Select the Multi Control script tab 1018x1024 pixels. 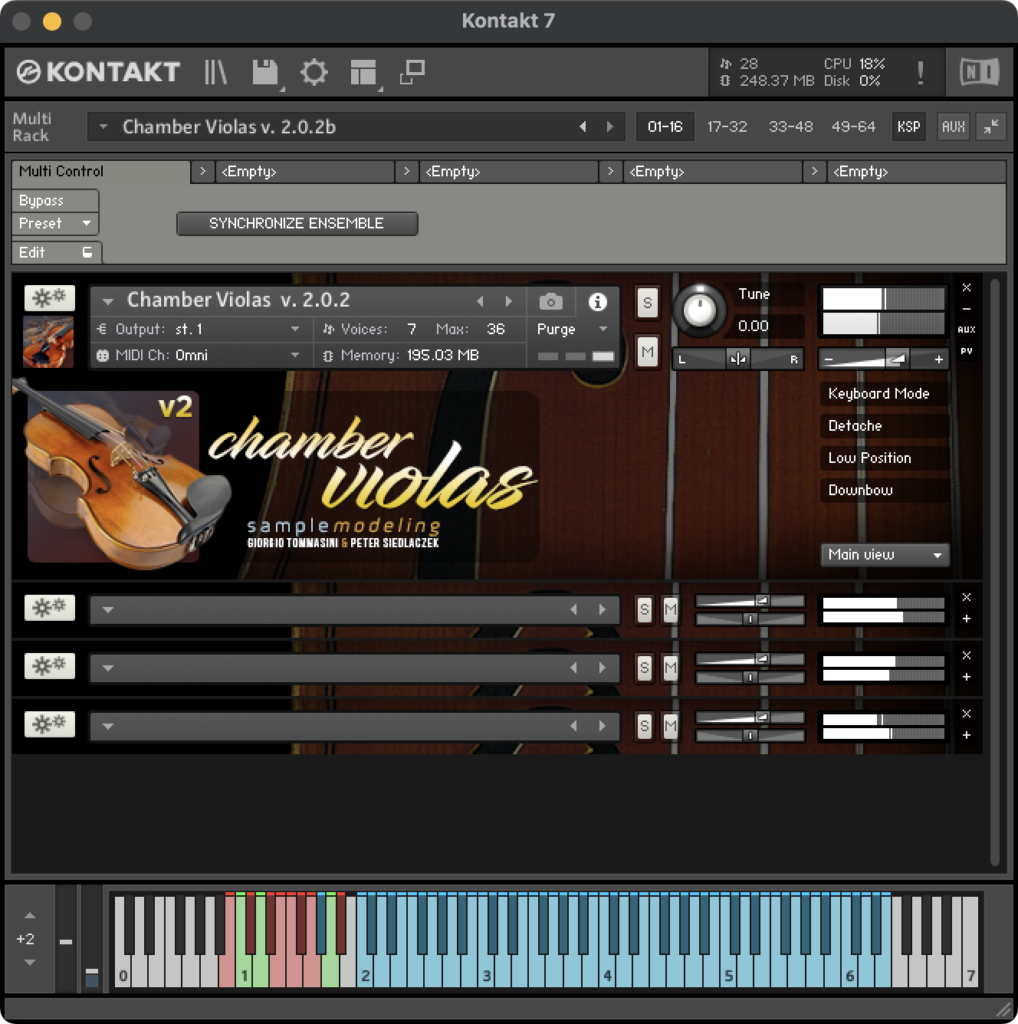coord(101,172)
